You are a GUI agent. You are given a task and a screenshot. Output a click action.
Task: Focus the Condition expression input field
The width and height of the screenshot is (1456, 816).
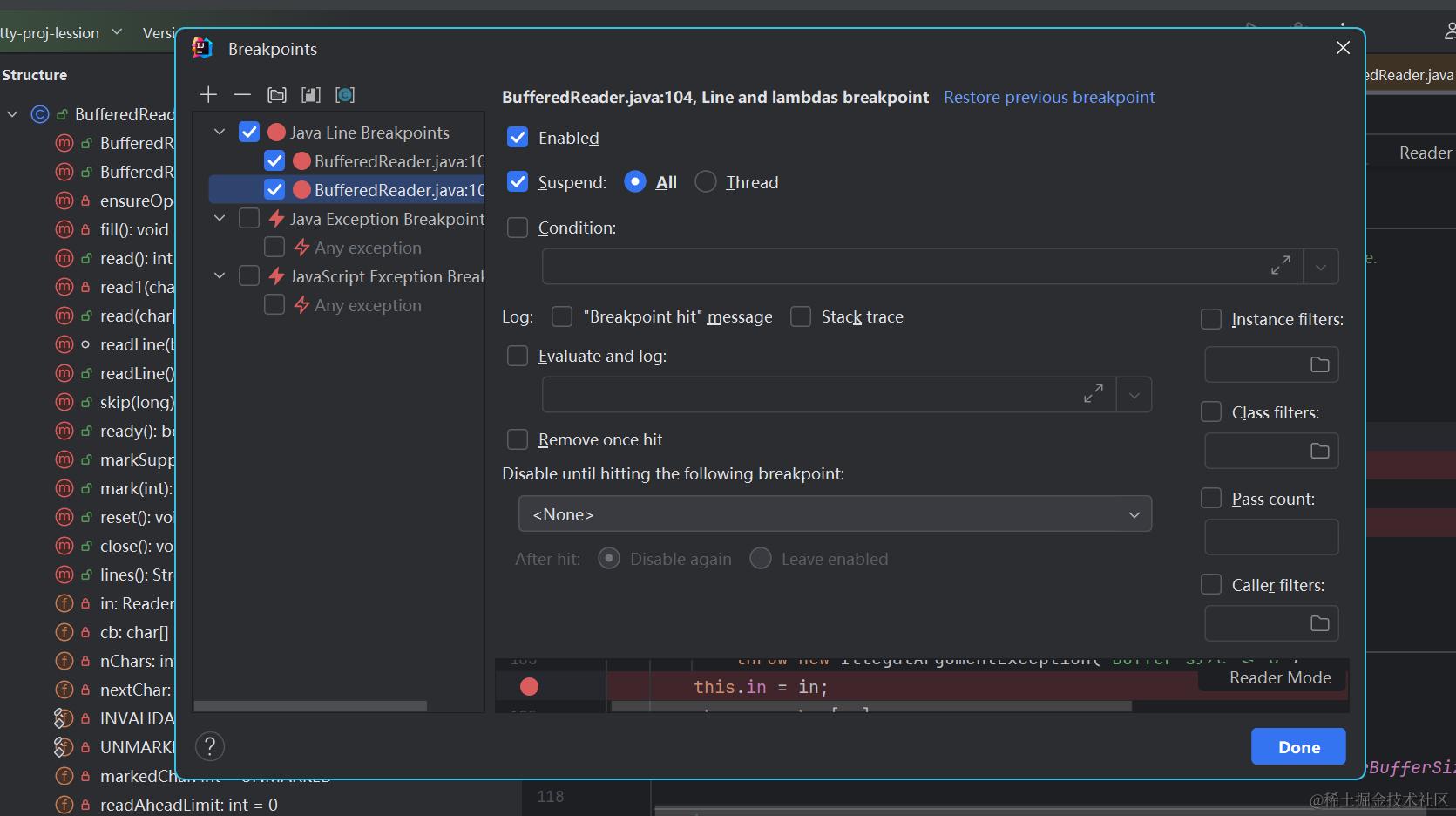[x=922, y=267]
